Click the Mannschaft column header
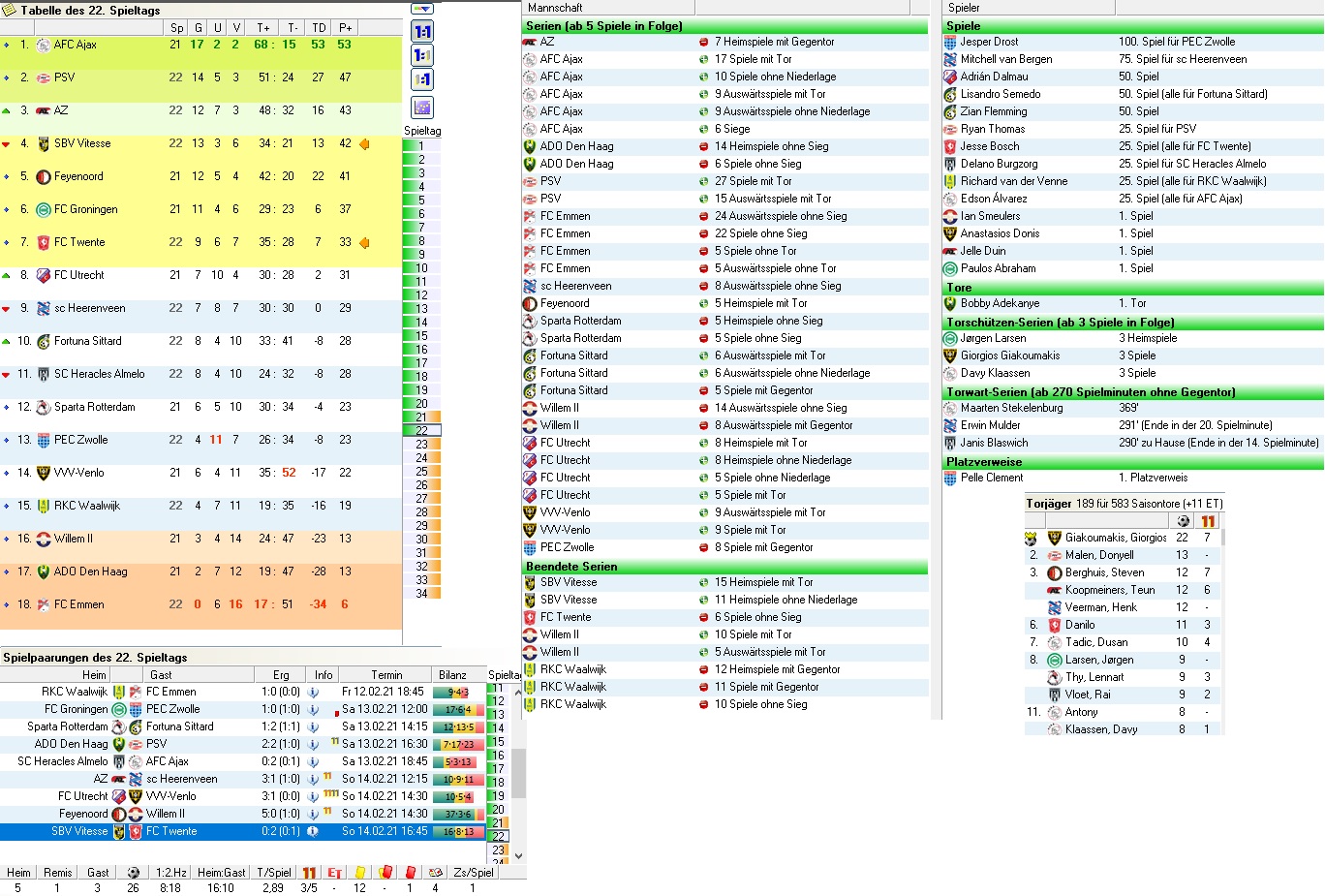 [608, 8]
